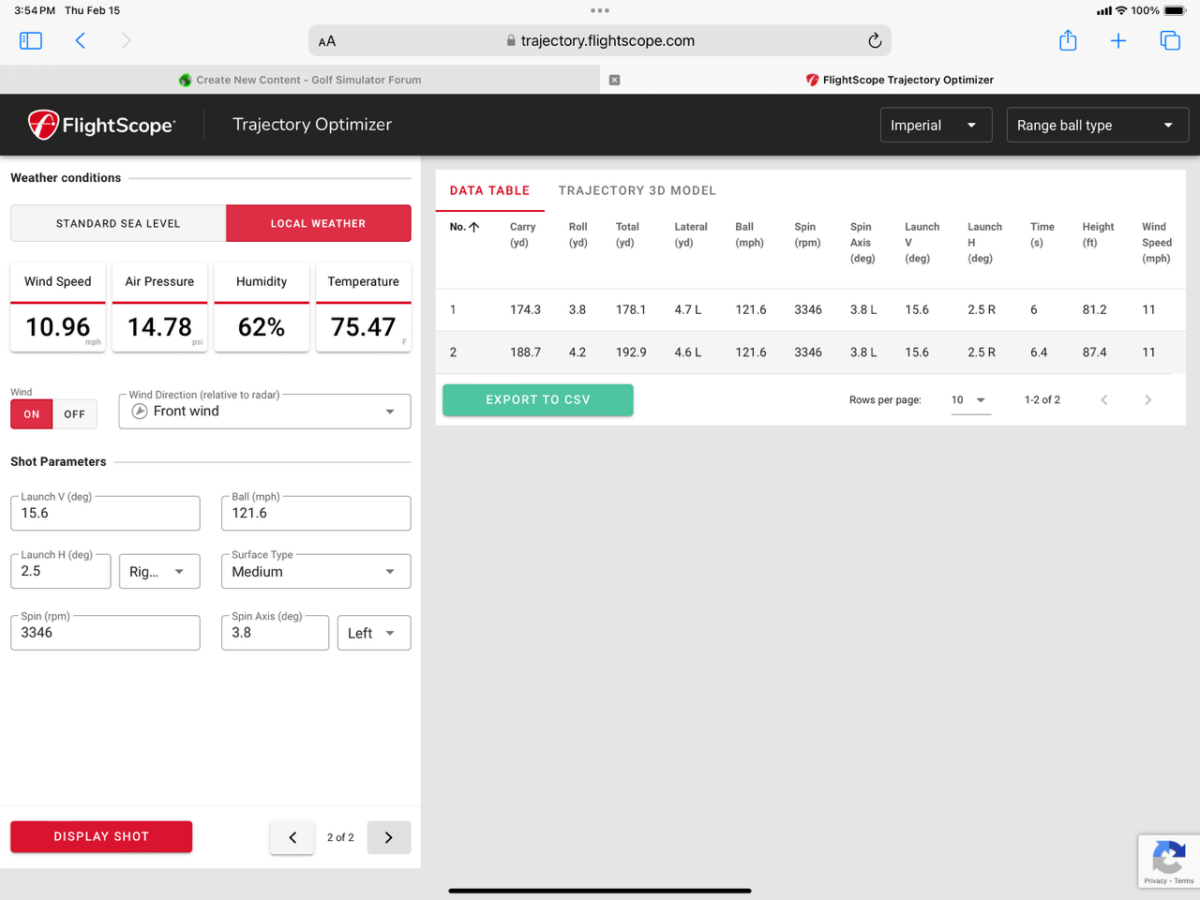Click the Temperature 75.47 card
The height and width of the screenshot is (900, 1200).
[x=363, y=308]
